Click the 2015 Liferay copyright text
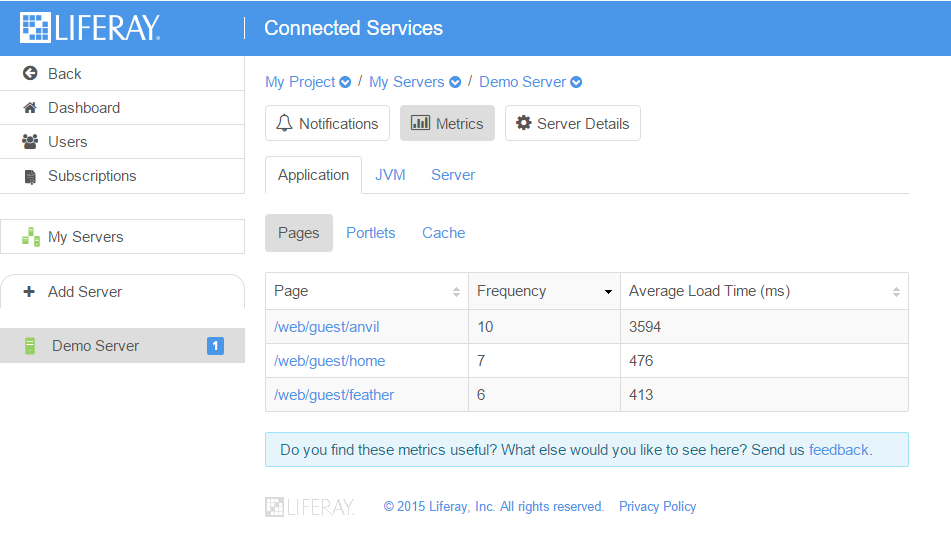 pyautogui.click(x=494, y=506)
